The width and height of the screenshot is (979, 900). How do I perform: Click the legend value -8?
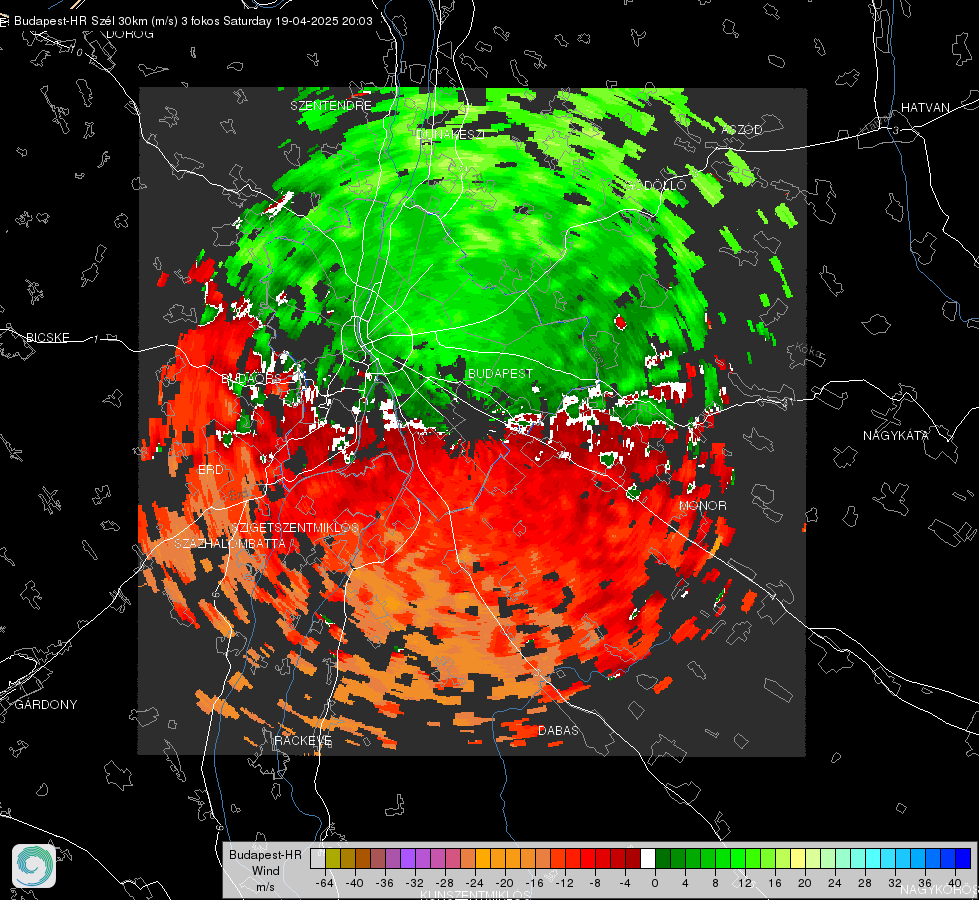pos(595,883)
